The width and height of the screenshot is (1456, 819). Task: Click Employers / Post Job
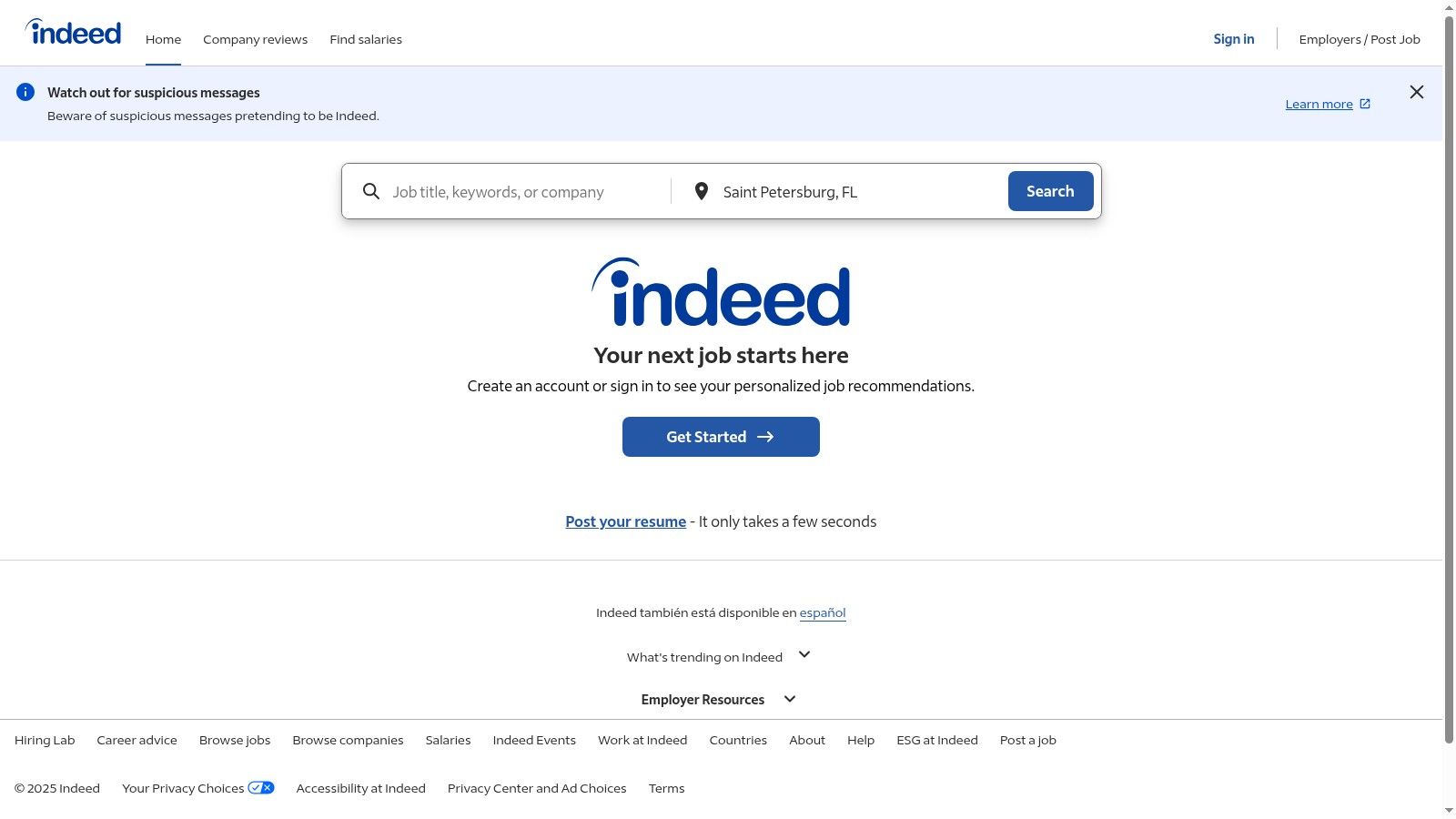pos(1360,39)
